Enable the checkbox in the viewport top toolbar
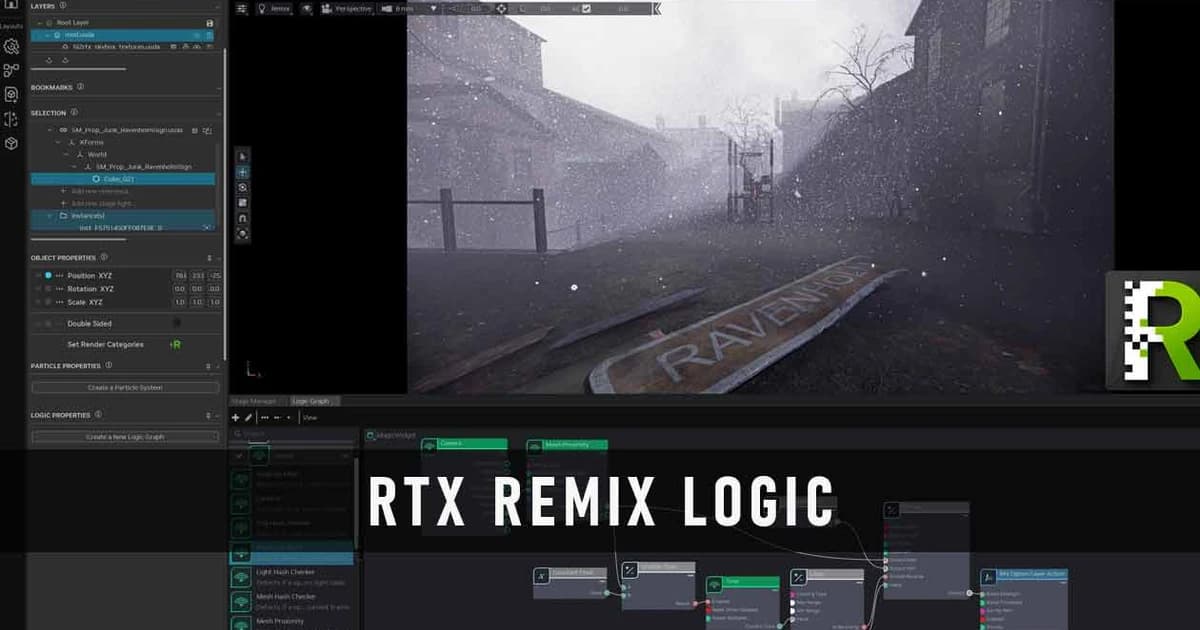Viewport: 1200px width, 630px height. tap(586, 8)
